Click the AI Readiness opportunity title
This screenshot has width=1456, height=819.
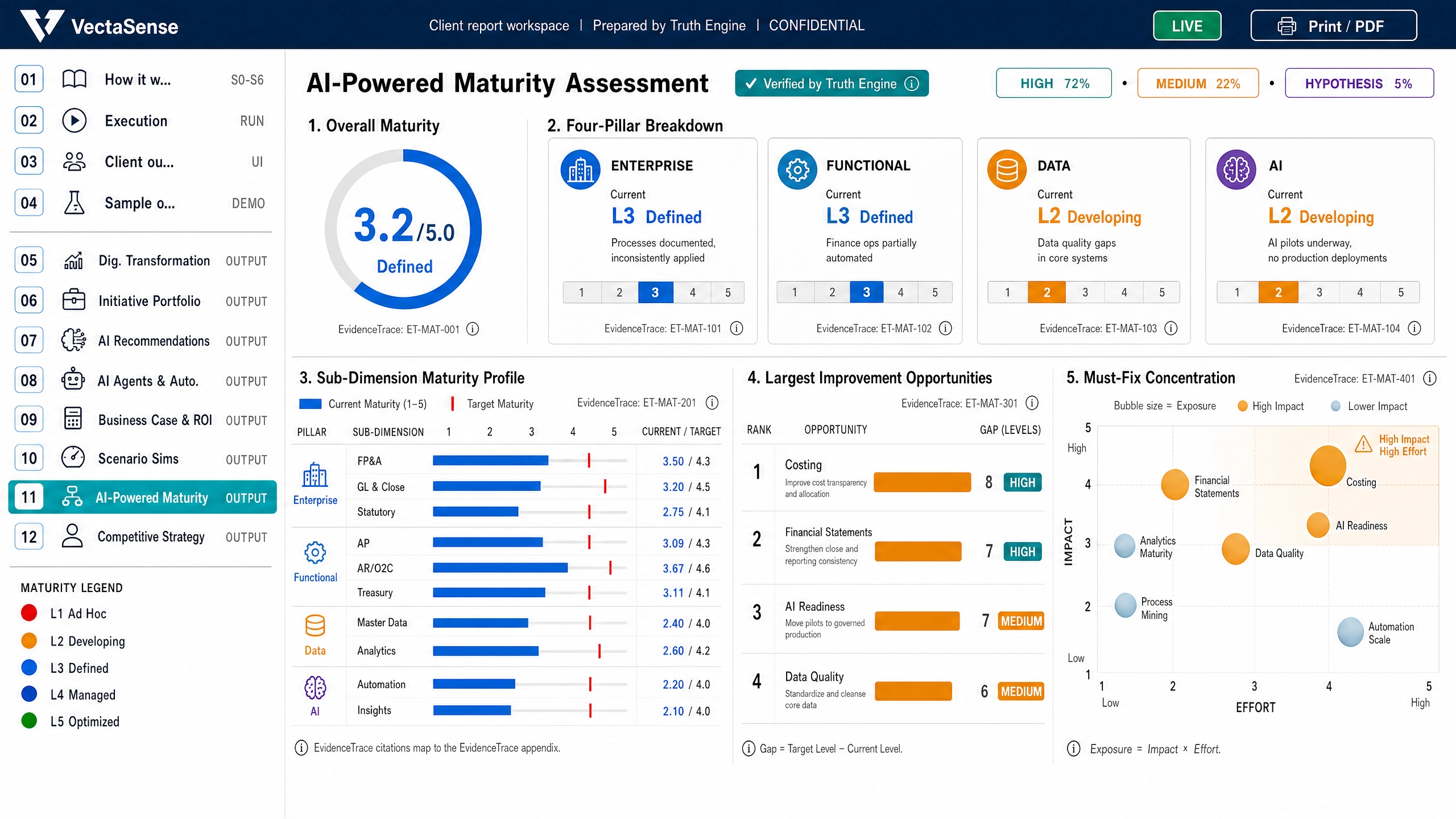pyautogui.click(x=814, y=606)
